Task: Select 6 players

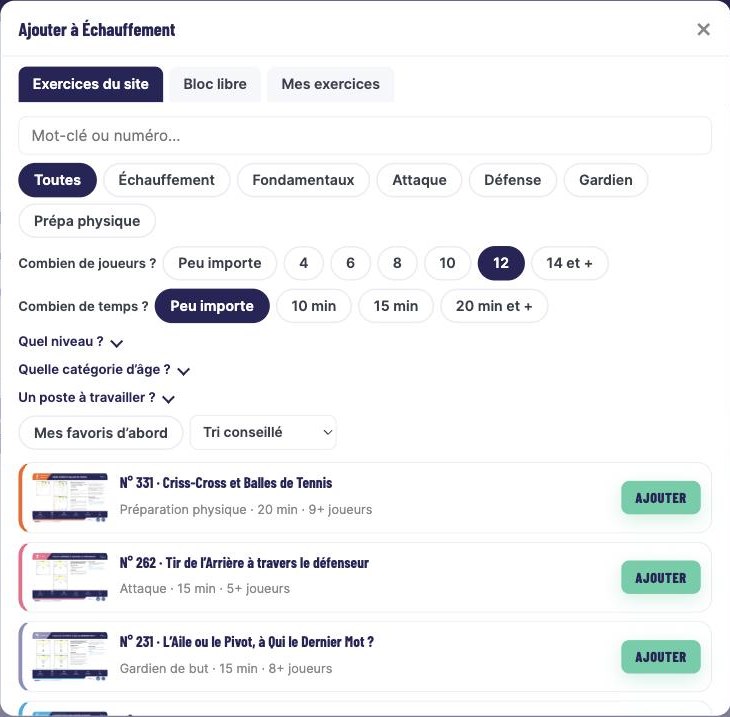Action: pyautogui.click(x=351, y=263)
